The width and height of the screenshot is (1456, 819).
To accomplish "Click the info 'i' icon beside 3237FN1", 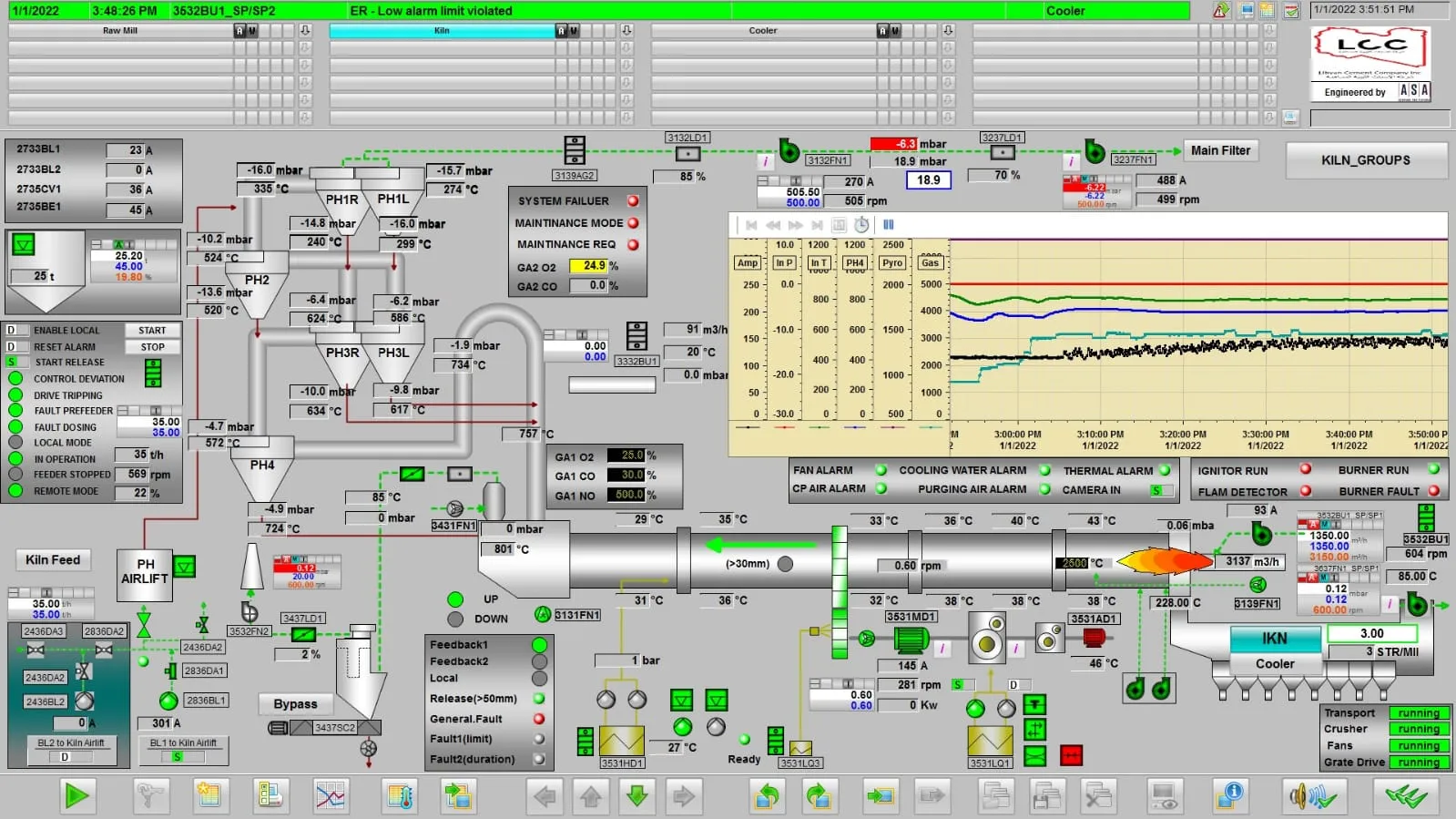I will 1071,161.
